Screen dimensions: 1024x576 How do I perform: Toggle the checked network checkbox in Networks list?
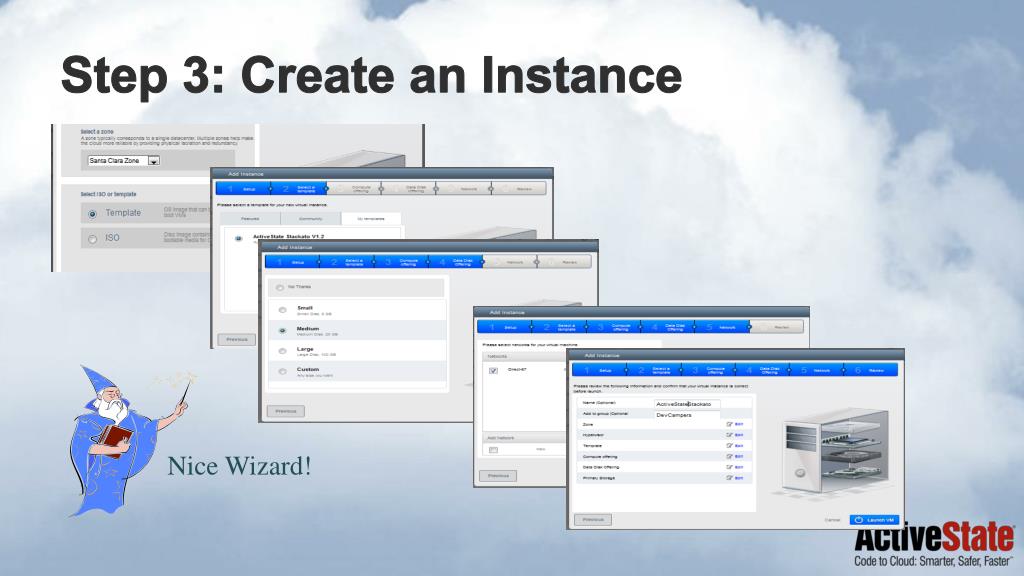point(493,370)
